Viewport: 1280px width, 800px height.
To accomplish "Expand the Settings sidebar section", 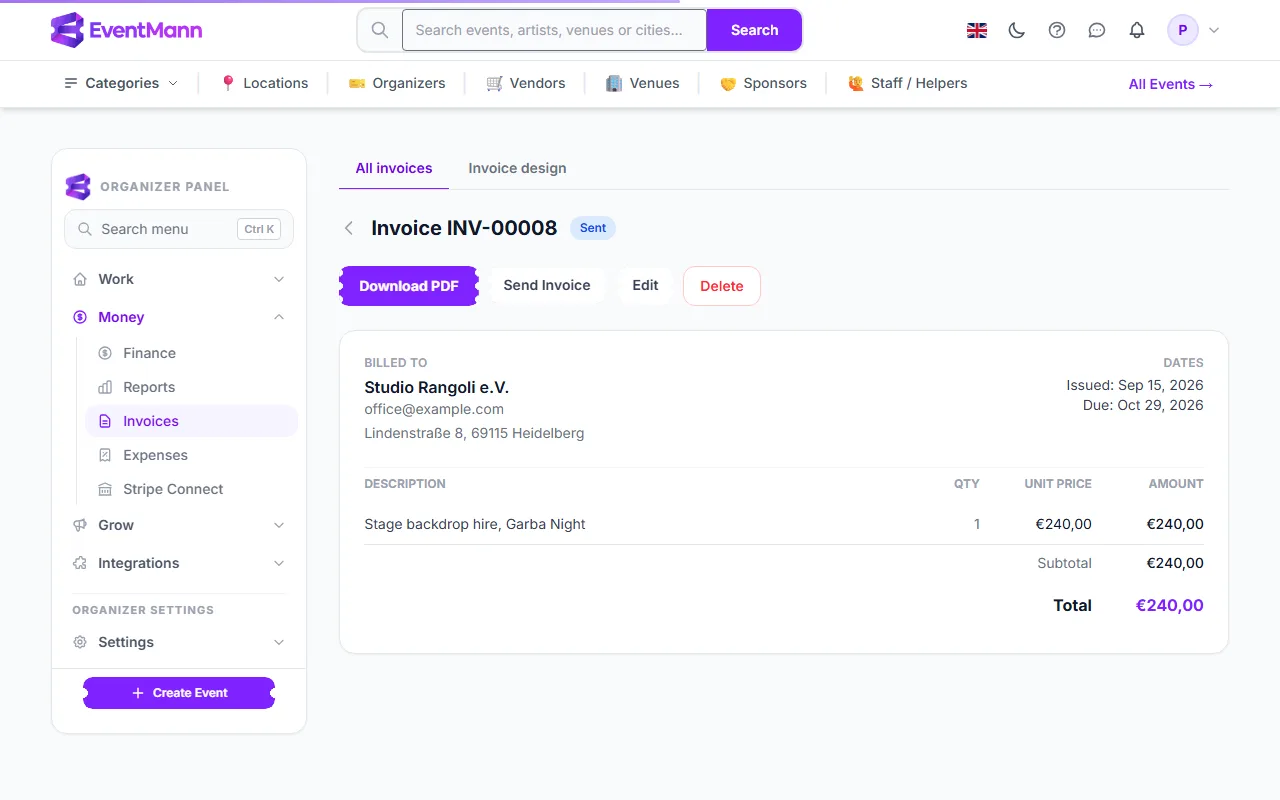I will (179, 642).
